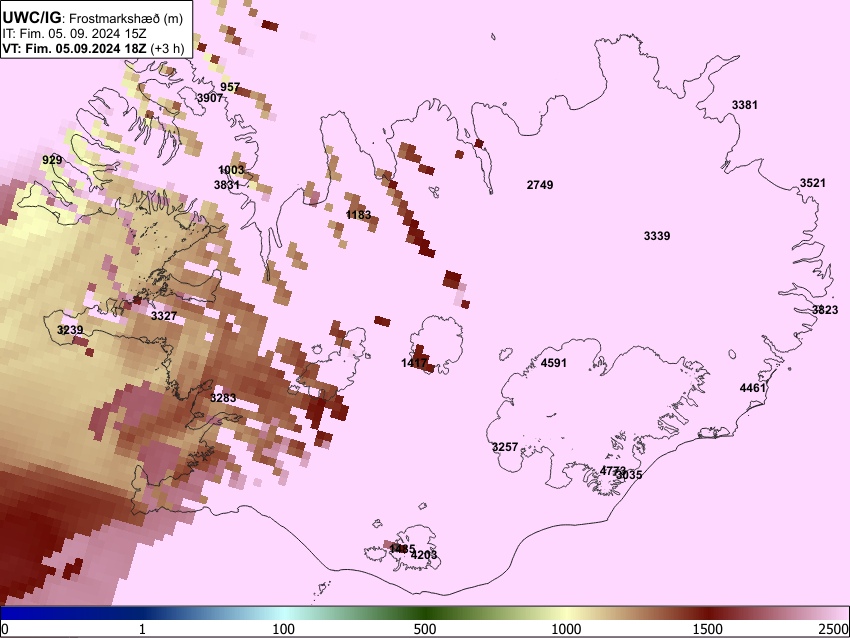
Task: Click the colorbar label 0
Action: [5, 629]
